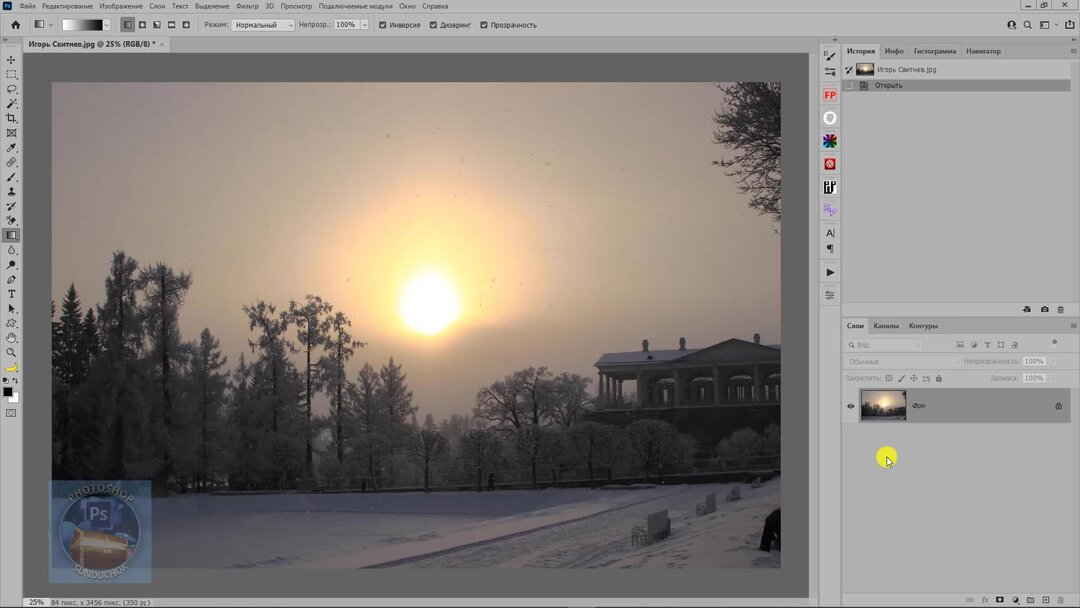Viewport: 1080px width, 608px height.
Task: Hide the Фон layer with eye icon
Action: (x=851, y=406)
